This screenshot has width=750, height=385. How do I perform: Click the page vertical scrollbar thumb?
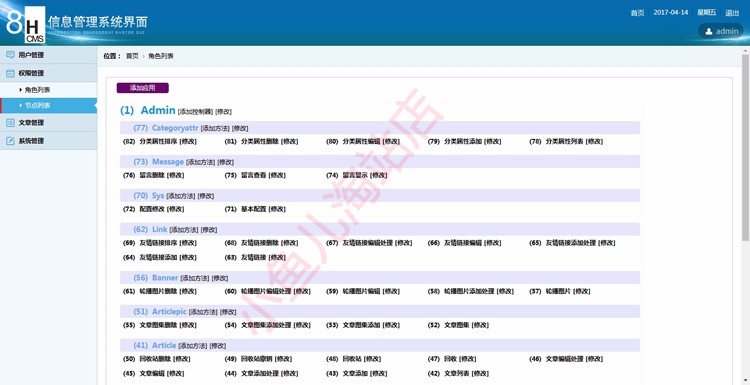[746, 147]
